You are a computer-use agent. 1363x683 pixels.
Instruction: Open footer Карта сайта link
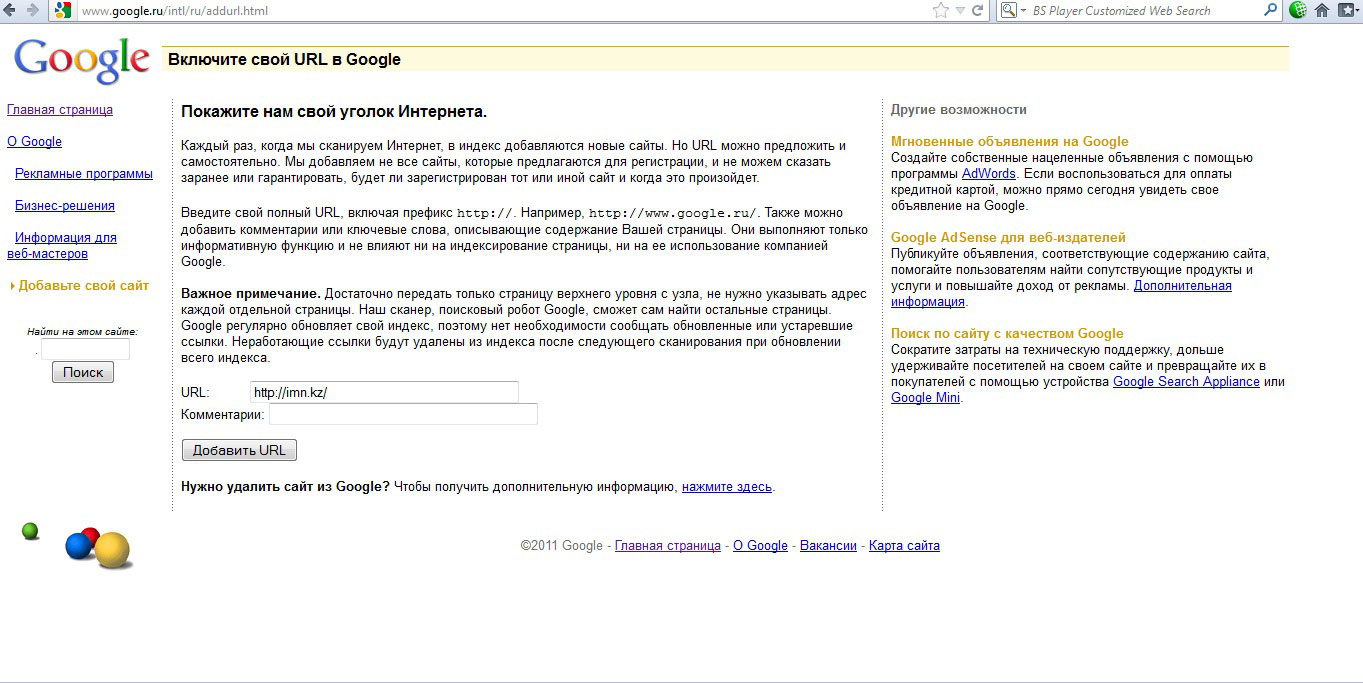[904, 546]
